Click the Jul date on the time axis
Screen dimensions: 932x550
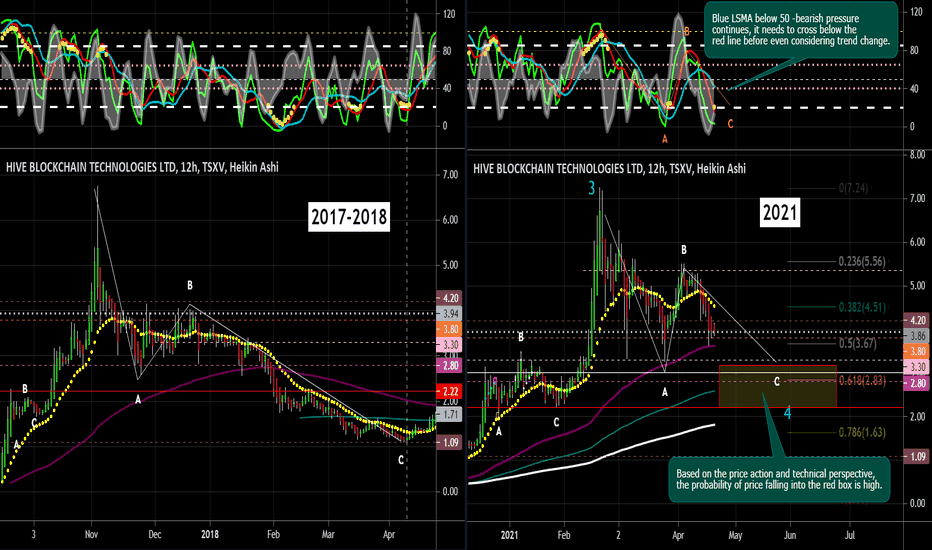(x=850, y=535)
